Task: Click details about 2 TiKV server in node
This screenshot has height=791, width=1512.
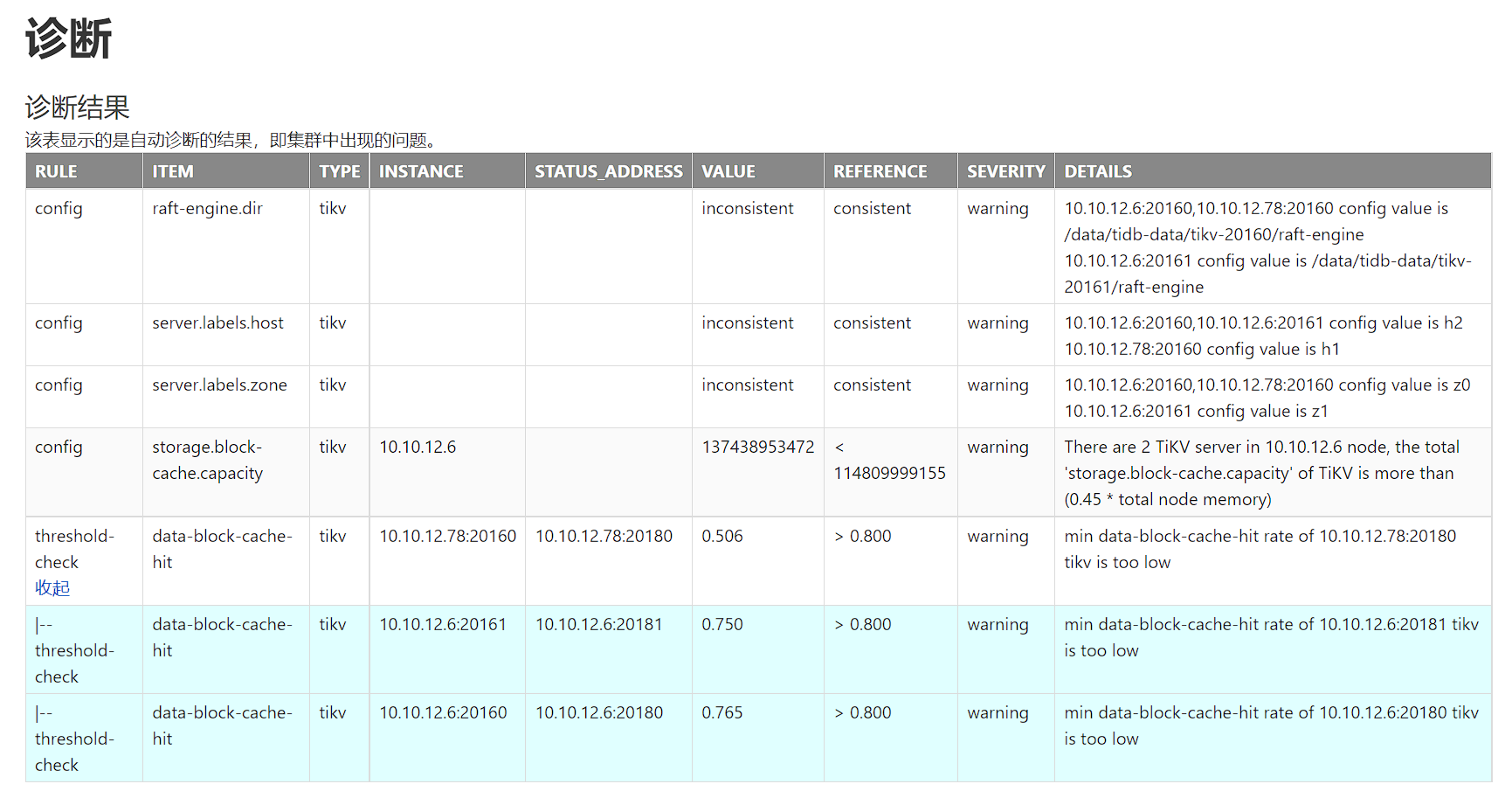Action: tap(1262, 473)
